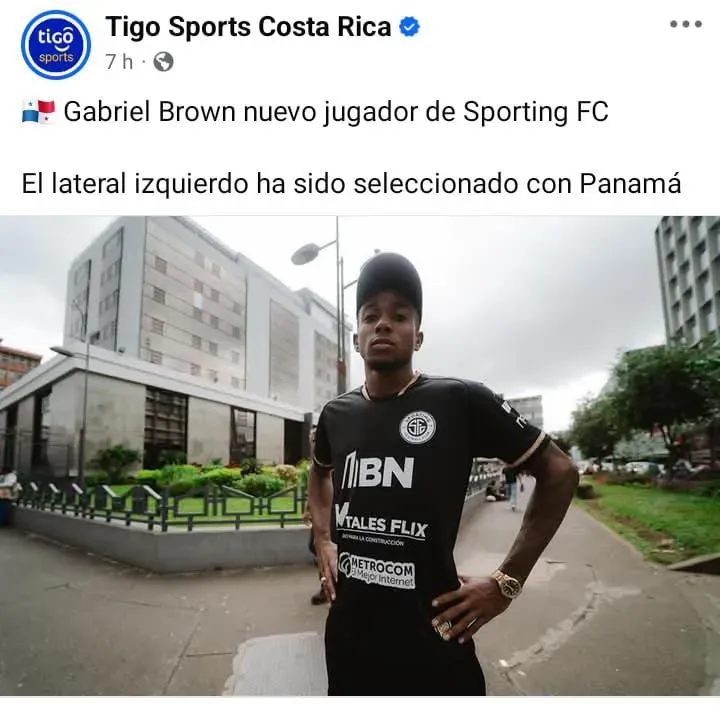The image size is (720, 711).
Task: Click the Metrocom sponsor logo
Action: coord(377,570)
